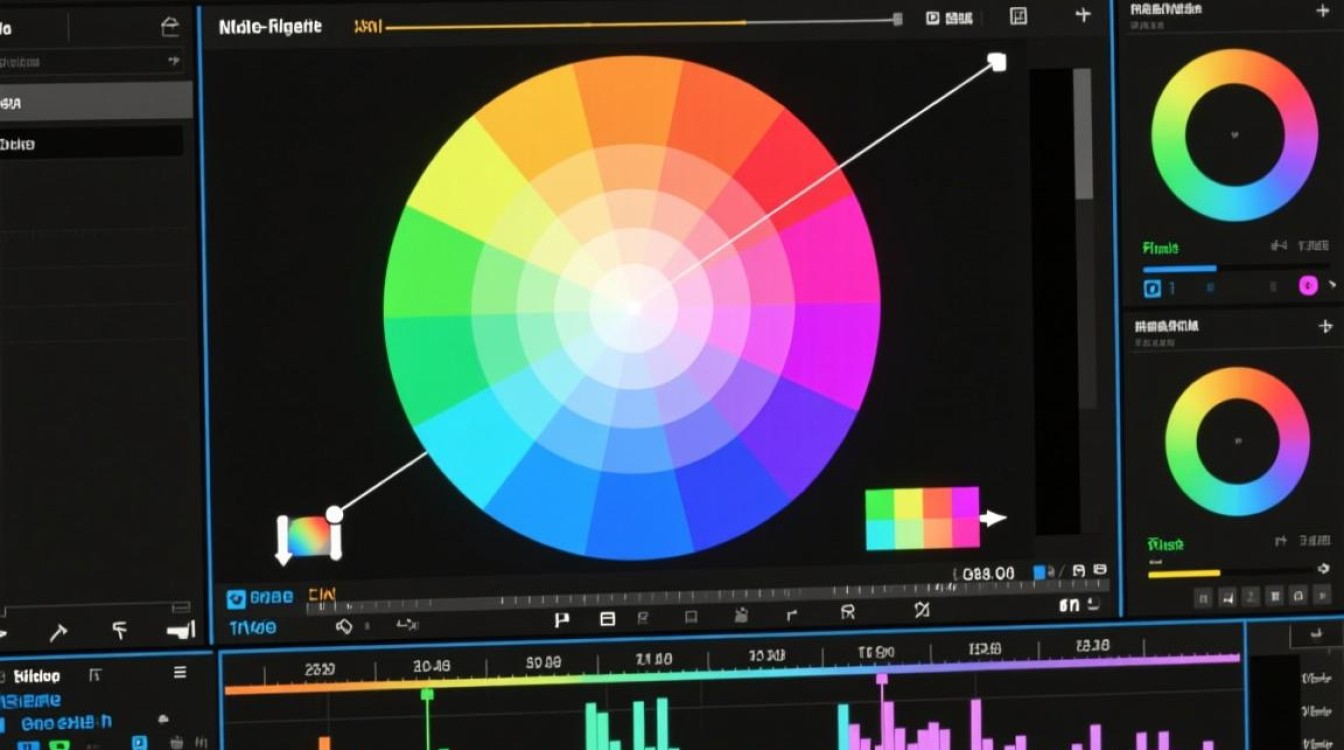
Task: Click the magenta circle button under top ring
Action: coord(1307,286)
